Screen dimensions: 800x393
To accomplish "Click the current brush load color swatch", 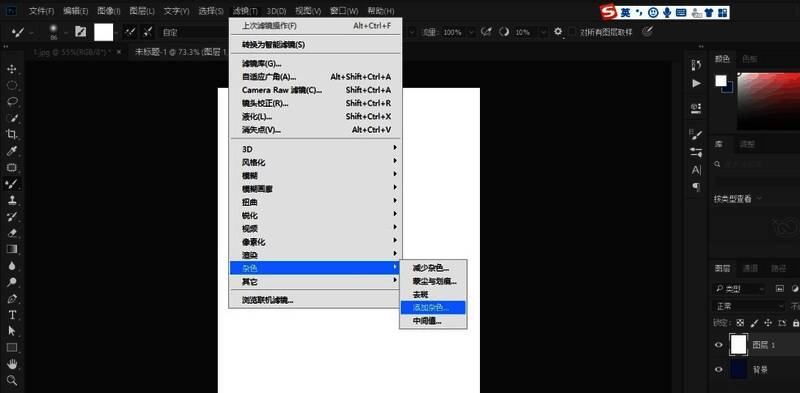I will pyautogui.click(x=103, y=32).
